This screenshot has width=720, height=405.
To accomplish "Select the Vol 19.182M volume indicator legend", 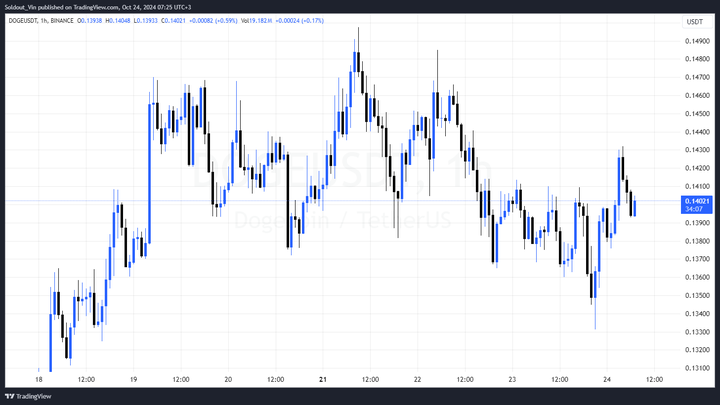I will coord(257,21).
